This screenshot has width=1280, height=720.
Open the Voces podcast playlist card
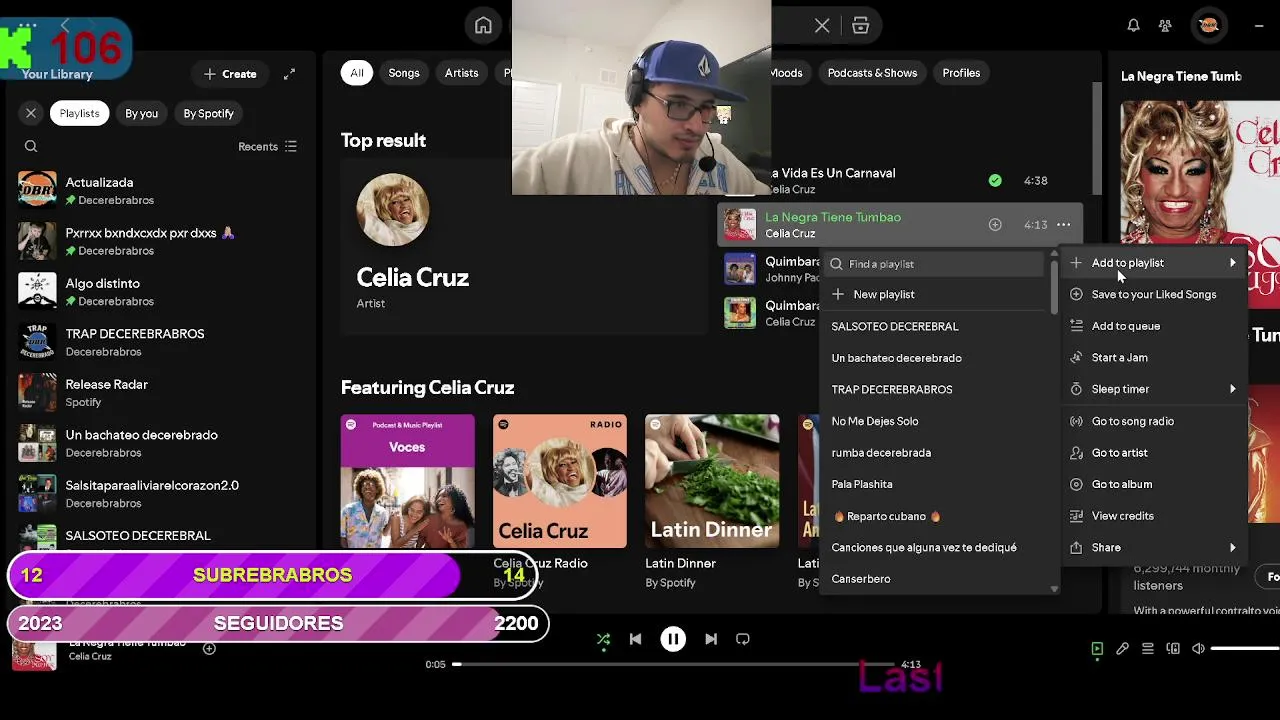pos(407,481)
